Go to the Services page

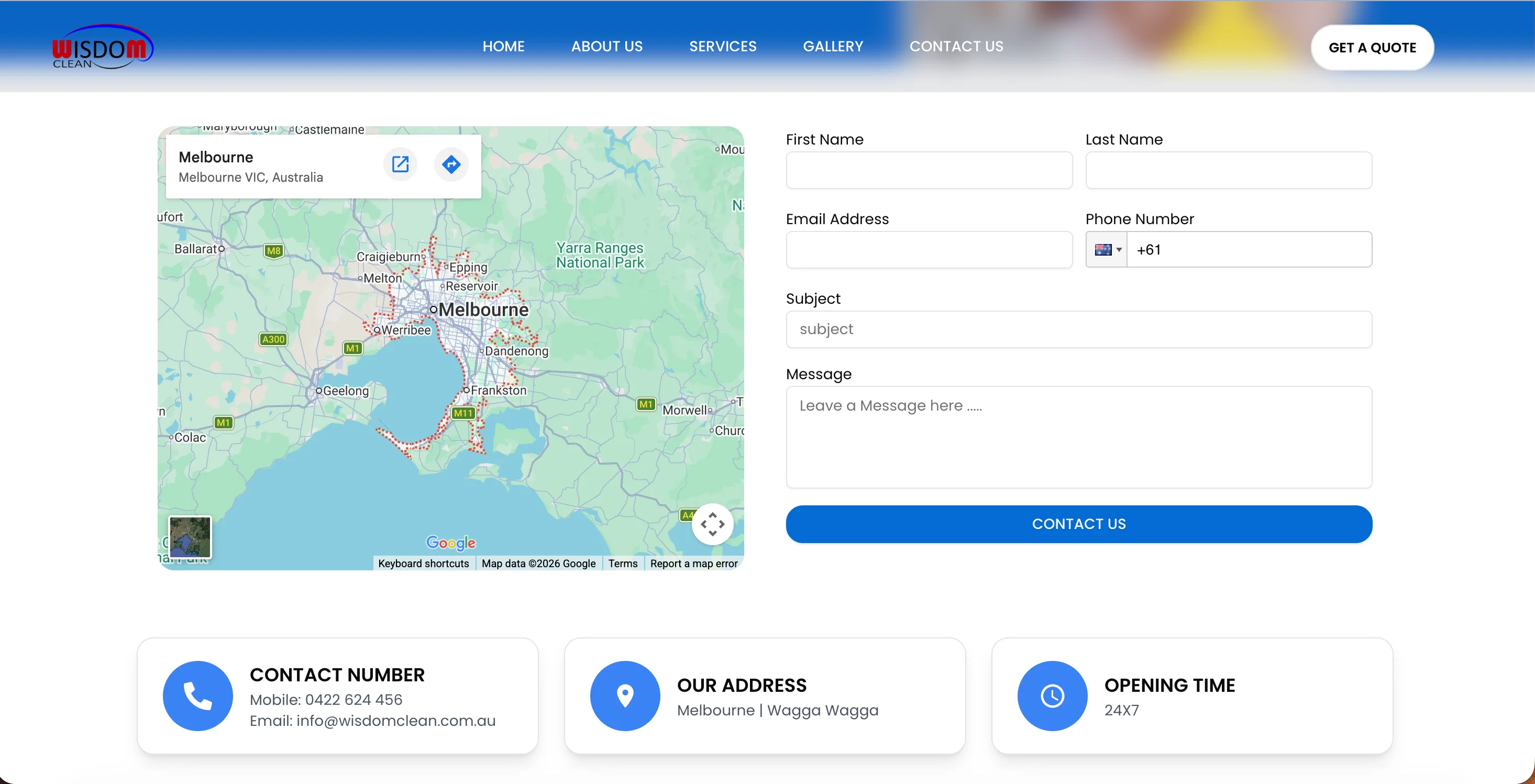[x=723, y=47]
